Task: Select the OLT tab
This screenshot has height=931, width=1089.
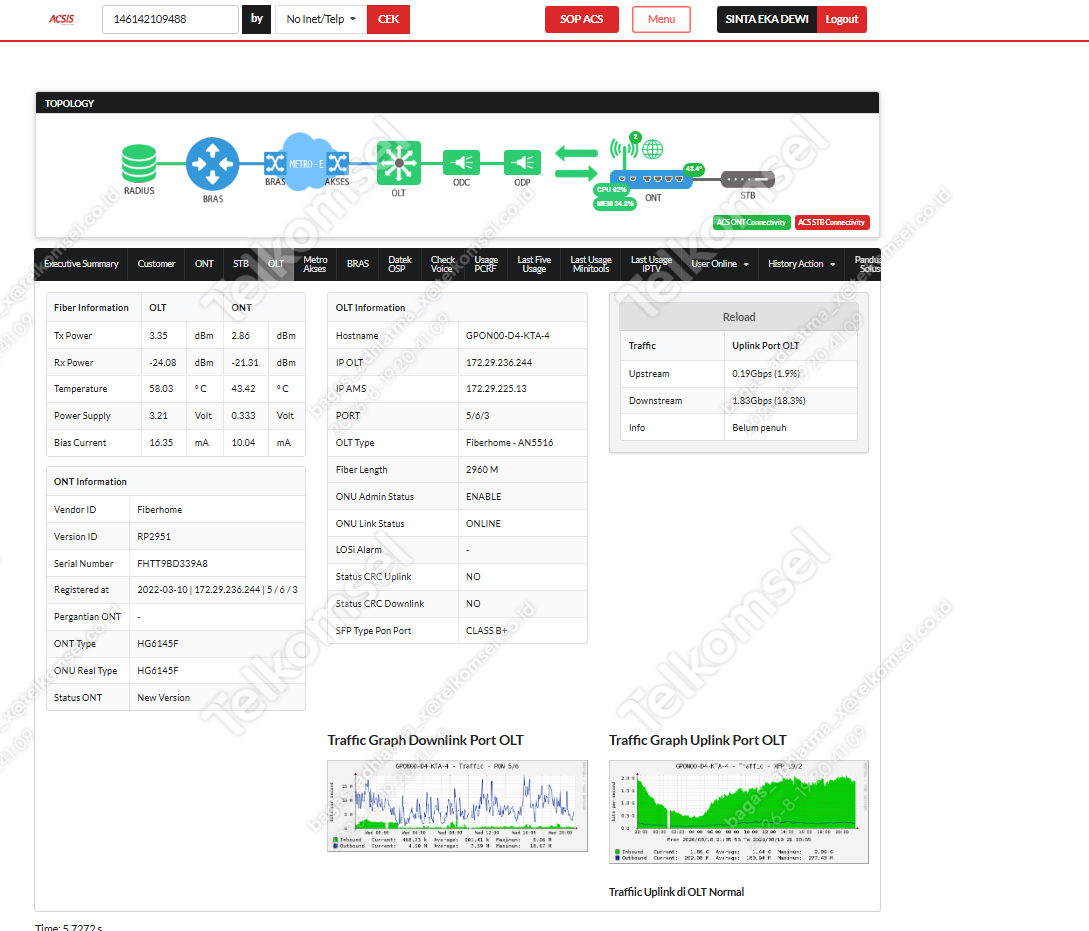Action: (x=276, y=264)
